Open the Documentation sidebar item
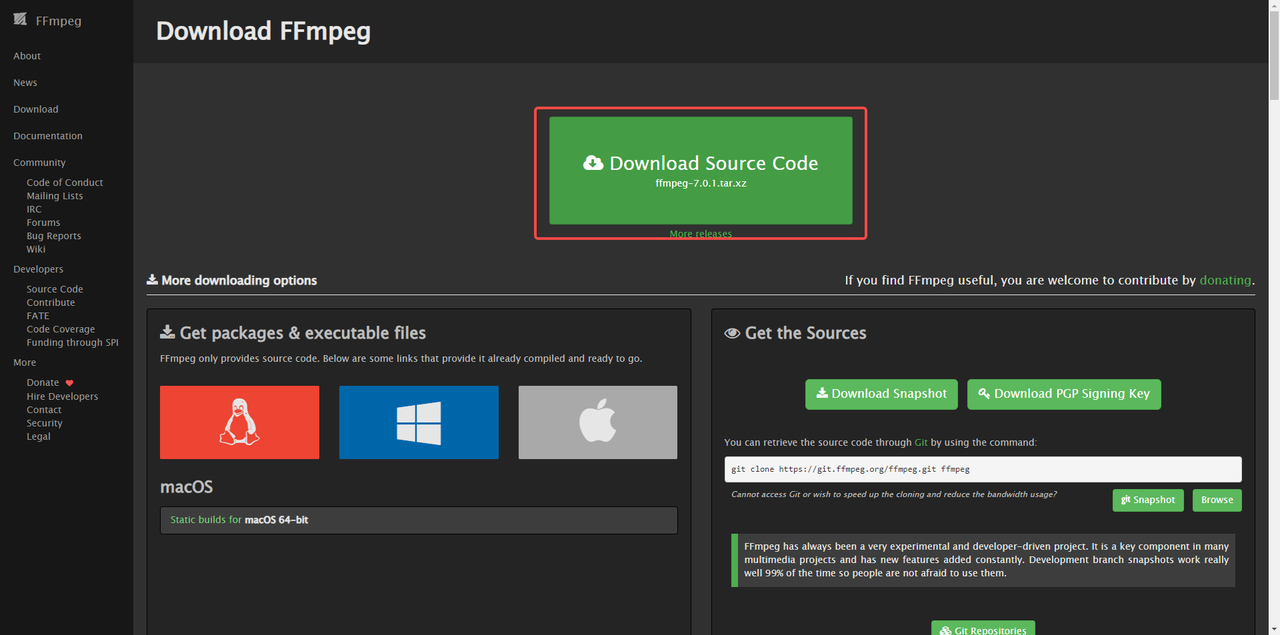Viewport: 1280px width, 635px height. click(48, 136)
